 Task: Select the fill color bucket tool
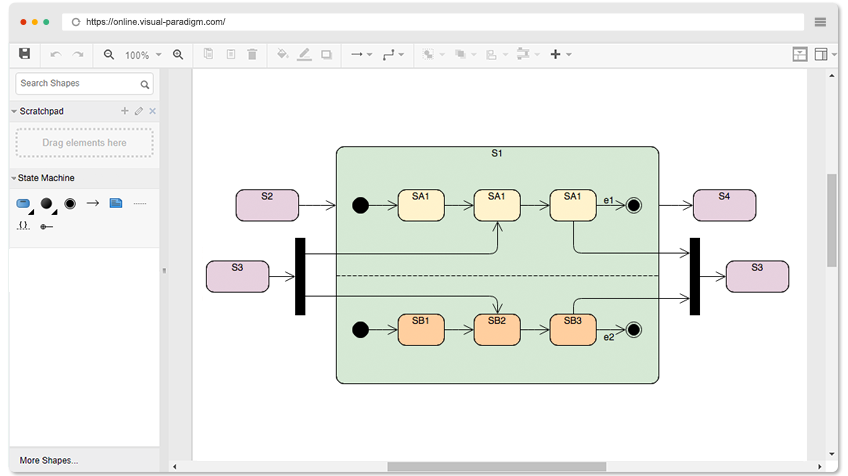coord(282,55)
